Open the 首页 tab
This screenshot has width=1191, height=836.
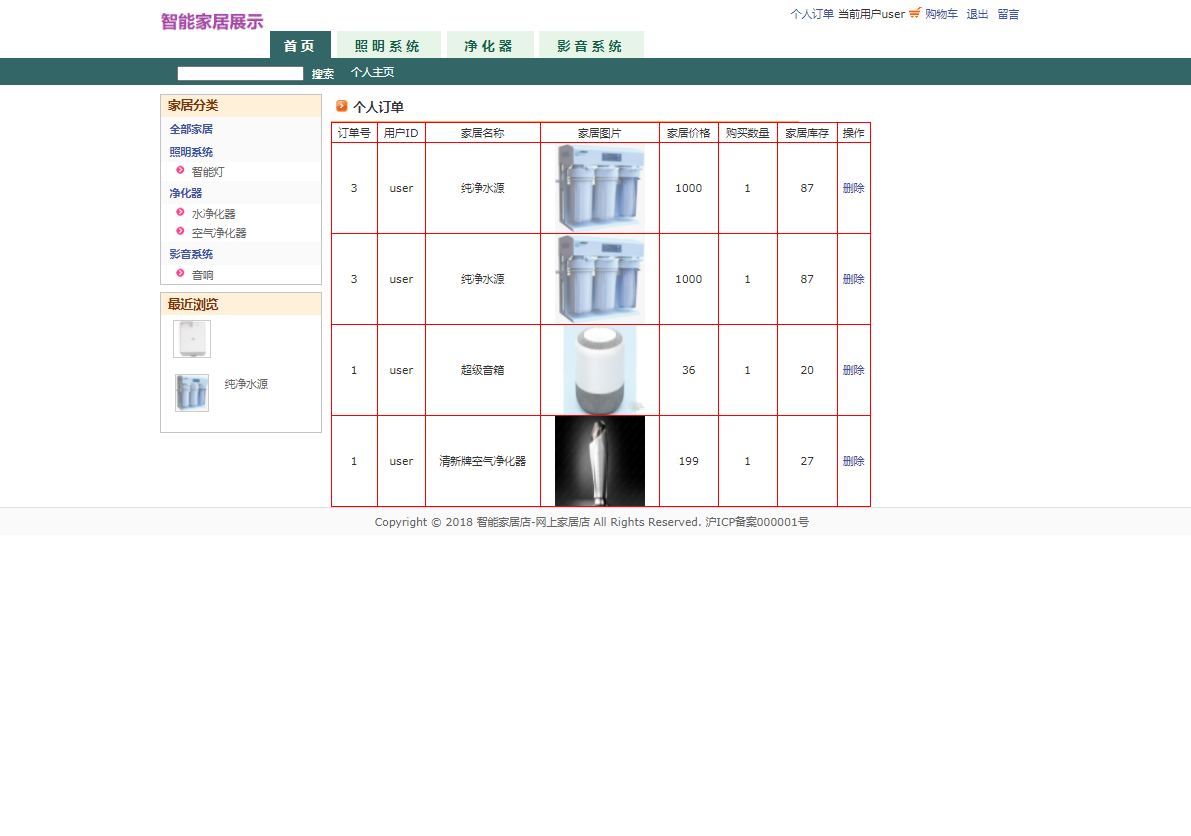pyautogui.click(x=299, y=45)
